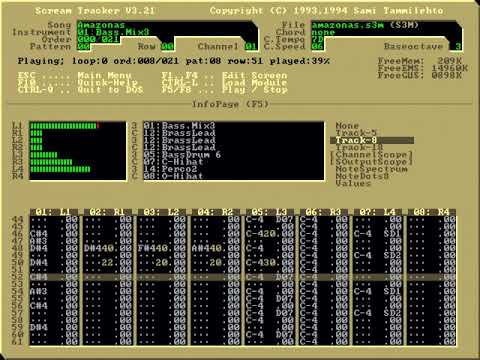Viewport: 480px width, 360px height.
Task: Select channel header 07: L4
Action: point(378,212)
